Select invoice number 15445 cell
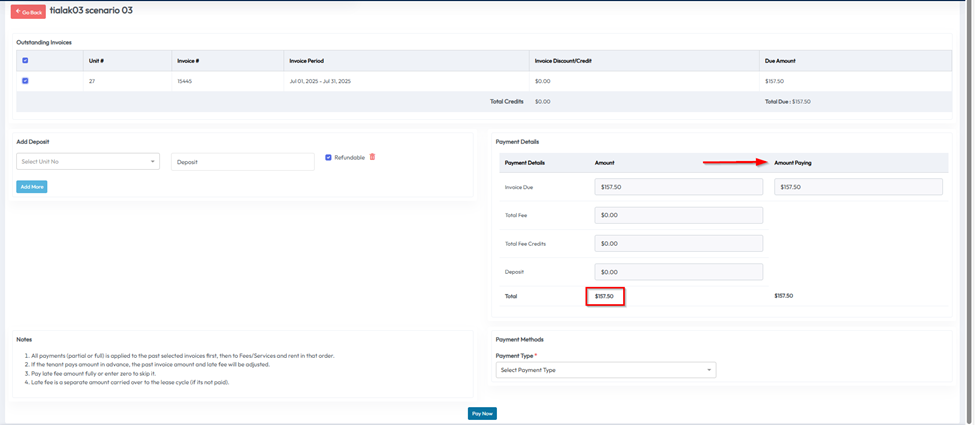The image size is (975, 425). click(x=185, y=81)
